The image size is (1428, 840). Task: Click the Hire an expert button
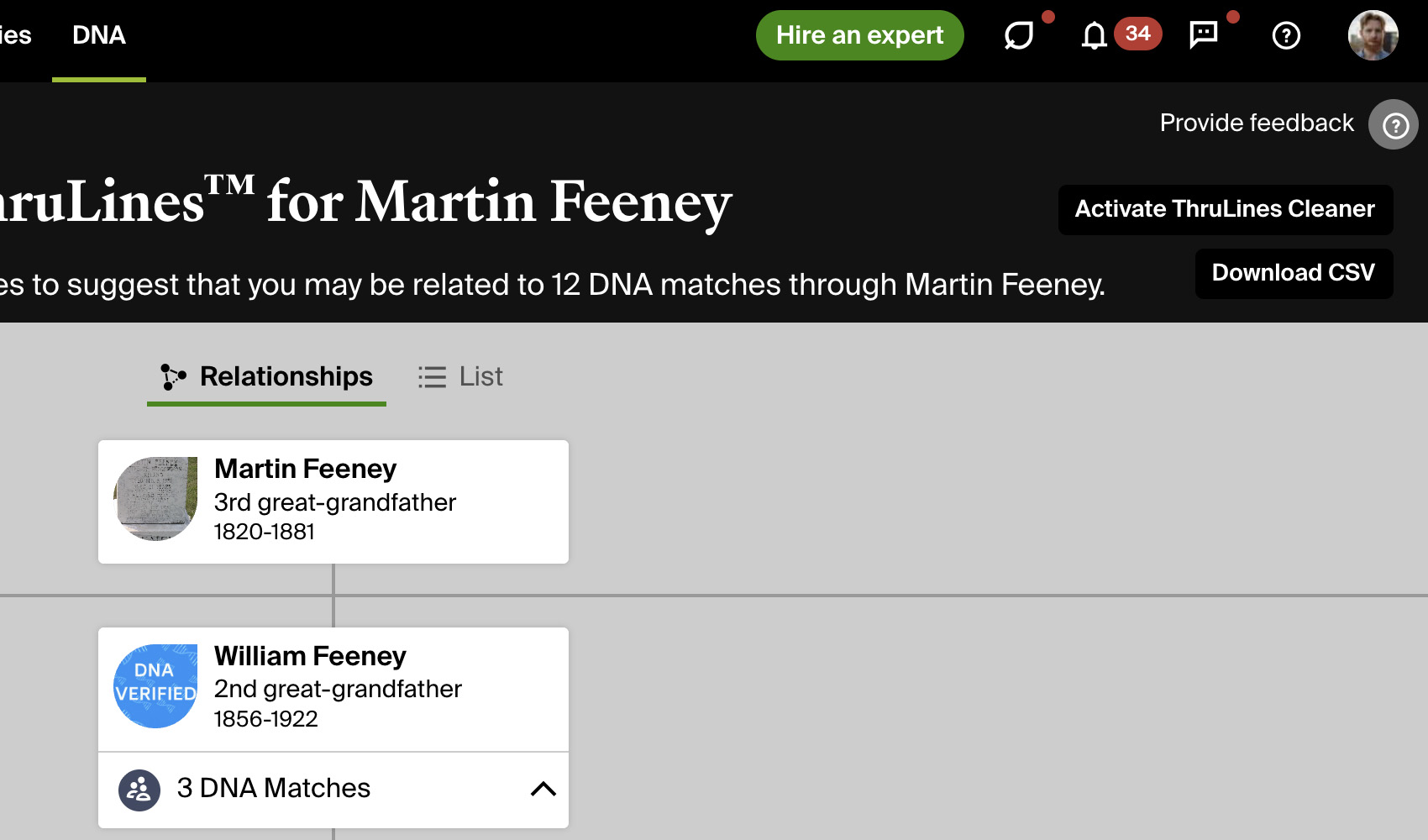(x=859, y=35)
